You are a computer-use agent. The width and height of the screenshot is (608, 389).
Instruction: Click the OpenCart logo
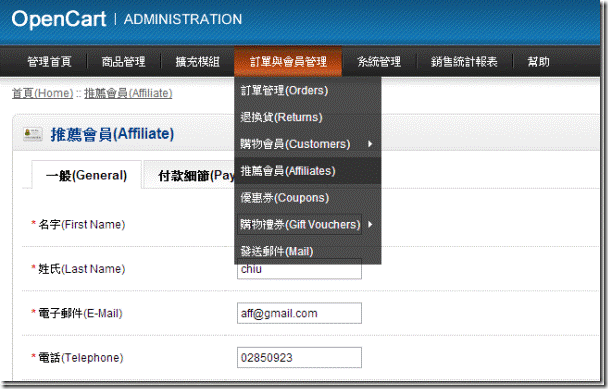(59, 19)
